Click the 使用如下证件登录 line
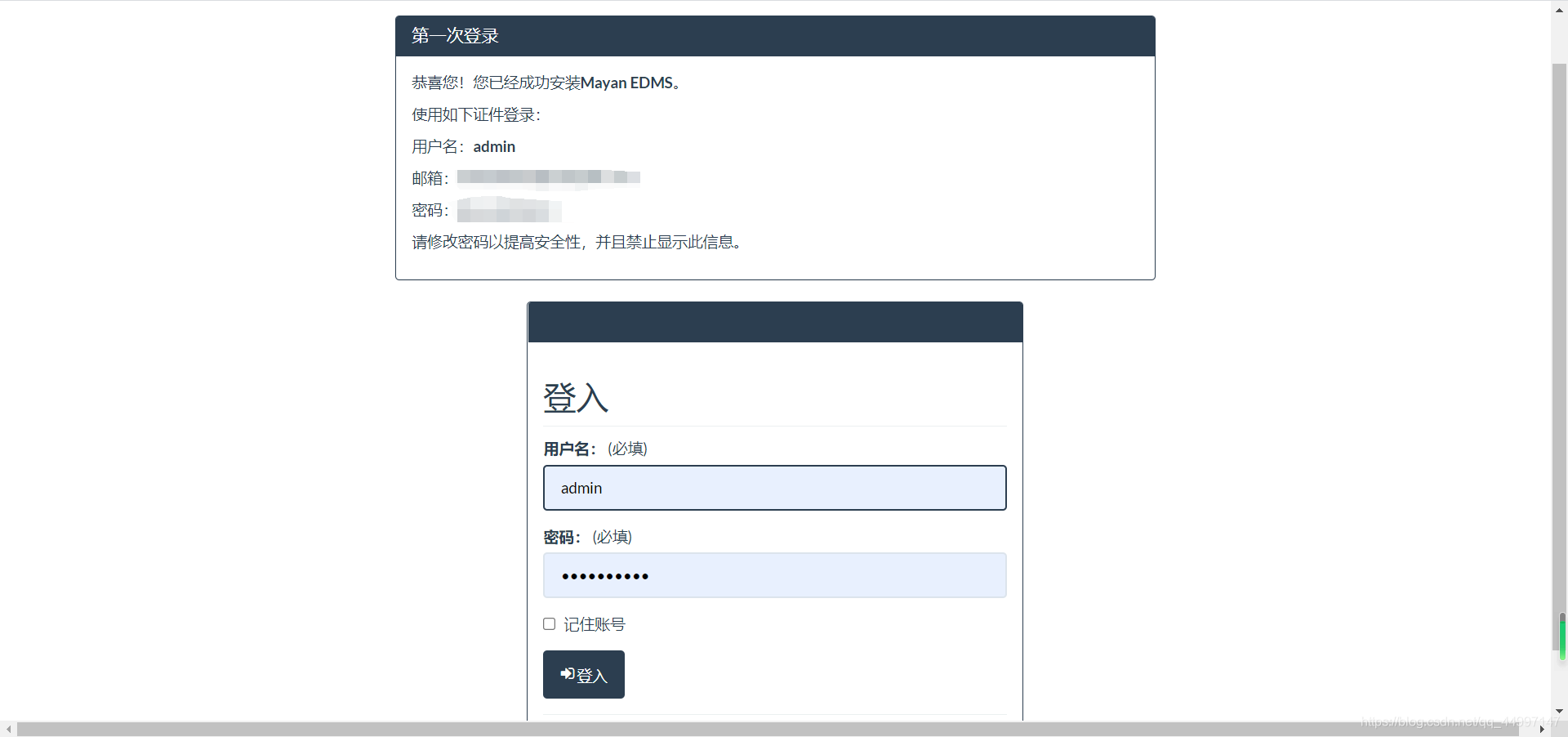This screenshot has width=1568, height=737. click(477, 114)
